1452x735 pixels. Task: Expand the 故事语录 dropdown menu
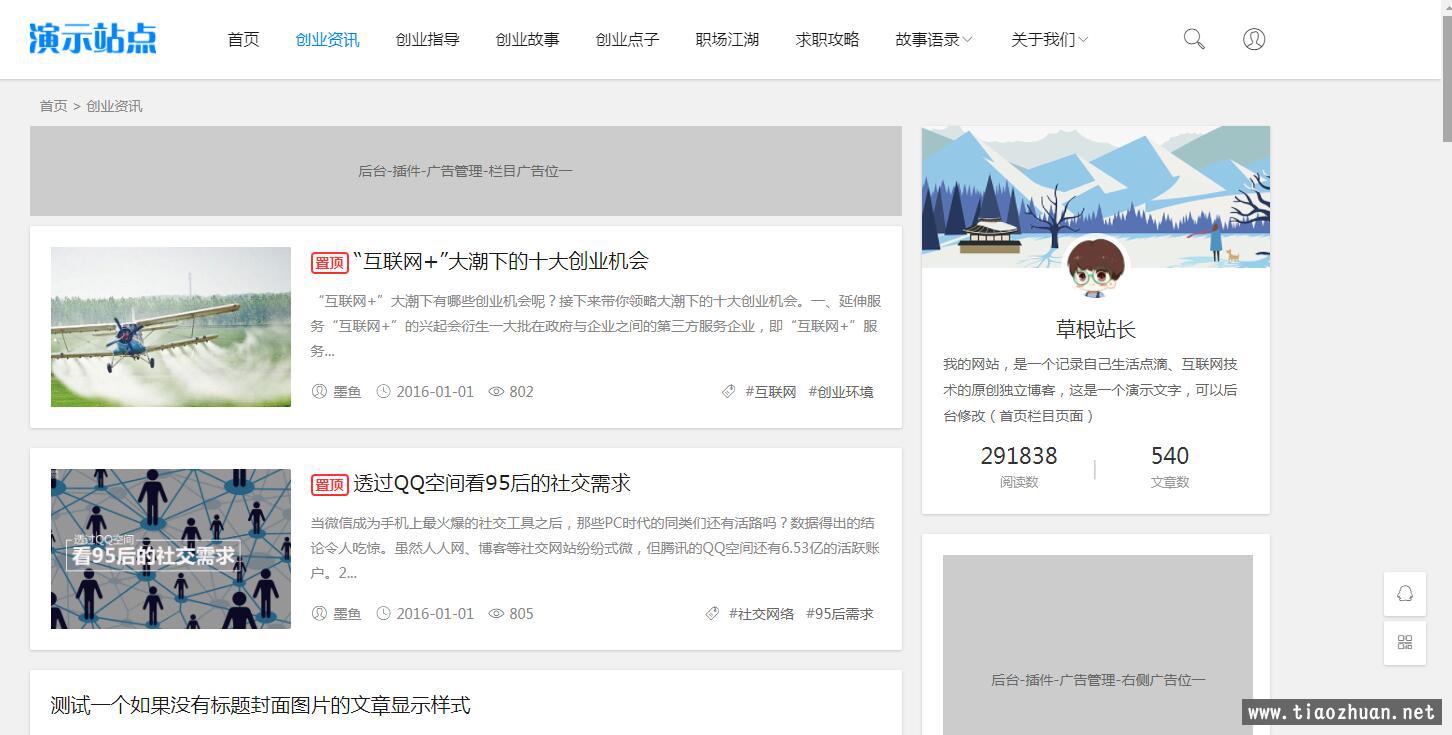(x=934, y=40)
